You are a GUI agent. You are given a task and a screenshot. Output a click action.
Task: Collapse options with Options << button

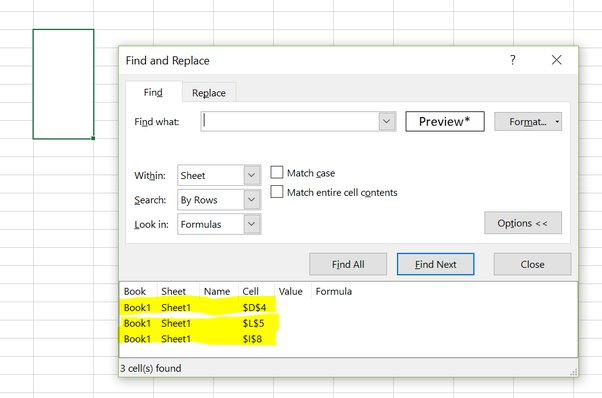pos(523,223)
